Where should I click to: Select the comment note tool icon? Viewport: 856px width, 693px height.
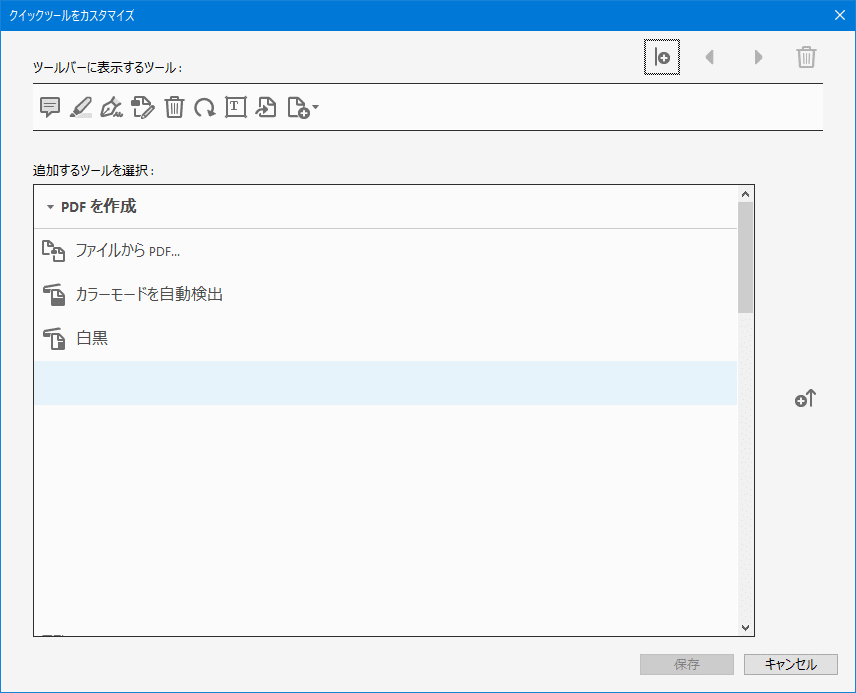[50, 107]
